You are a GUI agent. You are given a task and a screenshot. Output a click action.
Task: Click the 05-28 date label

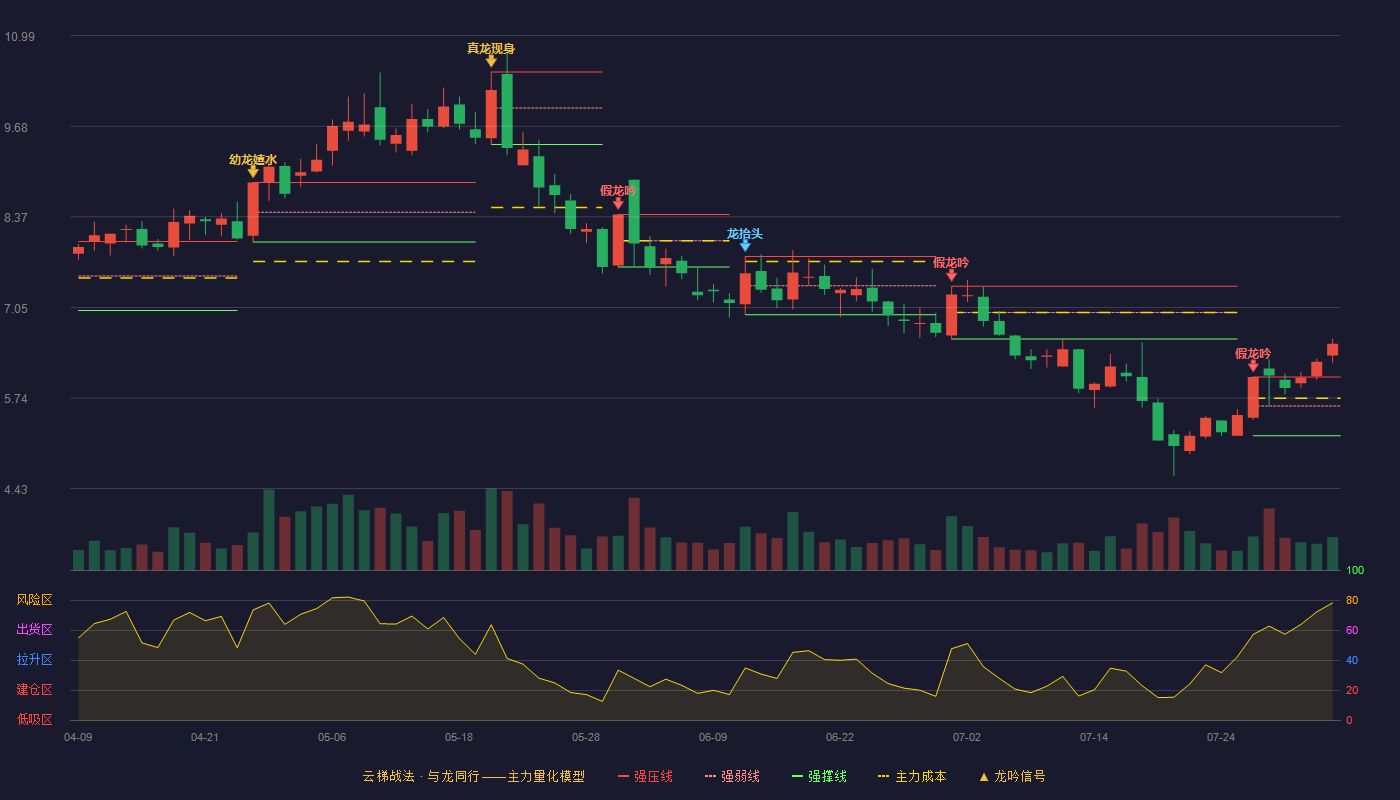click(x=586, y=737)
